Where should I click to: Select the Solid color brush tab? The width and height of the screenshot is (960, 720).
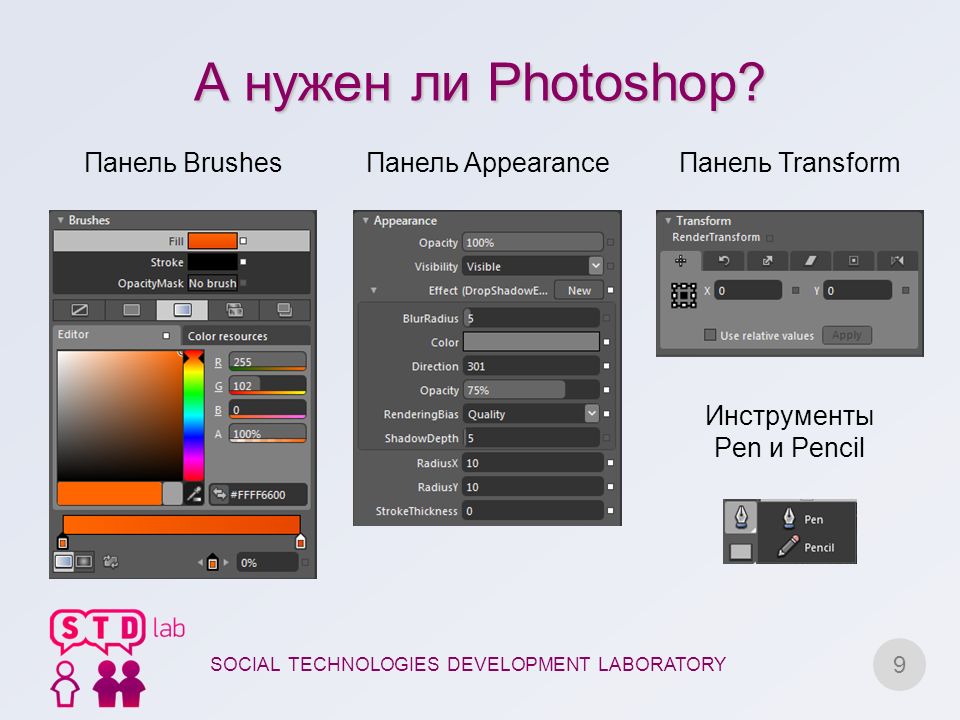pos(131,310)
